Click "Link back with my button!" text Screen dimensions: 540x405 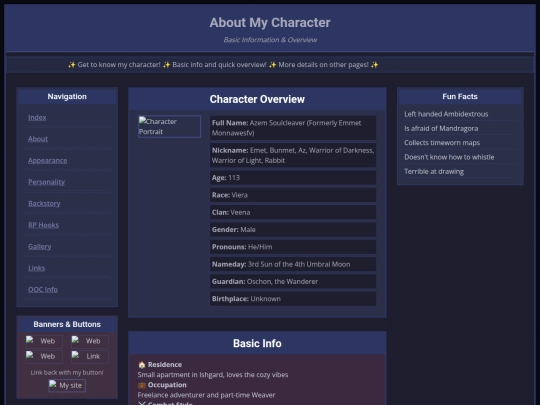point(67,373)
